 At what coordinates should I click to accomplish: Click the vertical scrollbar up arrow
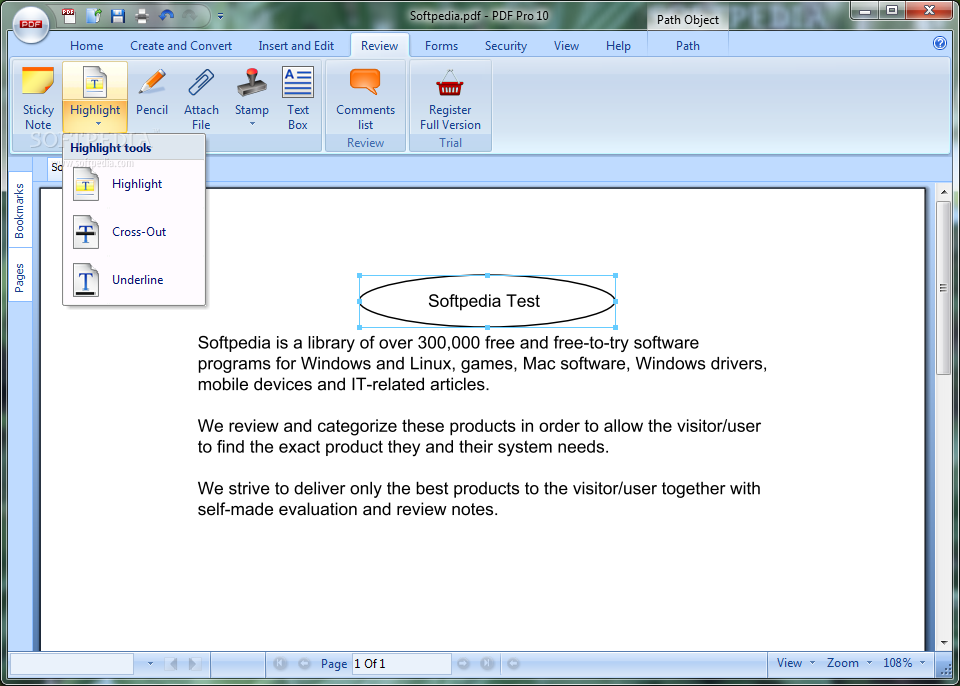pos(943,193)
